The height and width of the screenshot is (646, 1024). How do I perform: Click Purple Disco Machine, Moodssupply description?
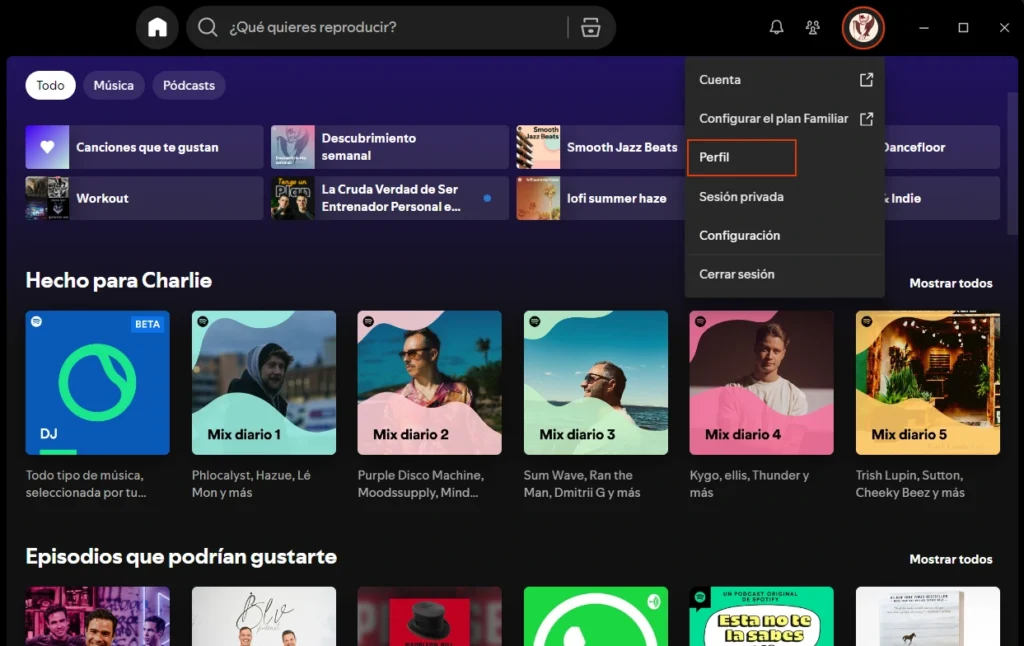point(421,484)
